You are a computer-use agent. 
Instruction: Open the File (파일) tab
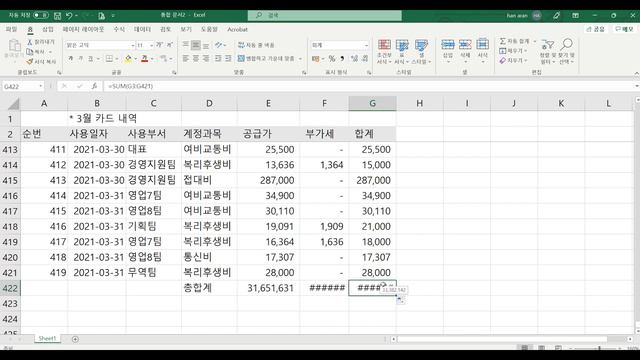click(x=11, y=29)
